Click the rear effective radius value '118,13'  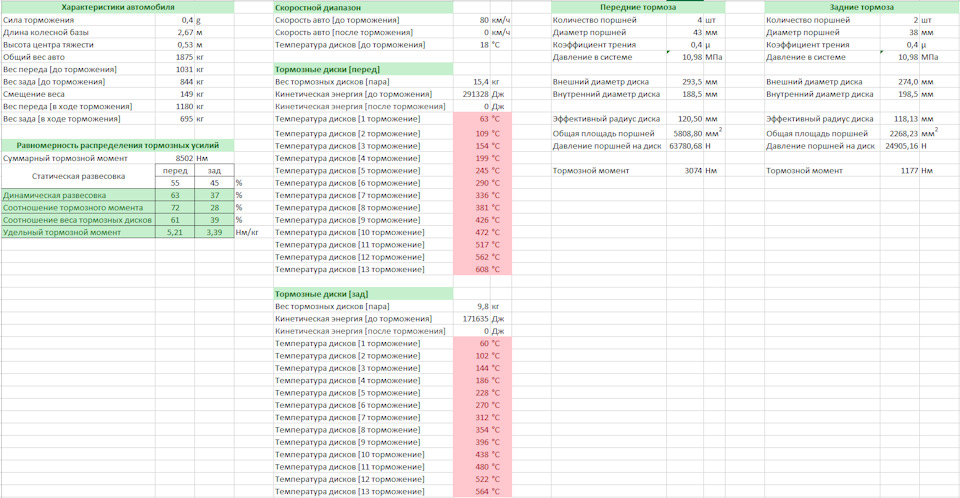pyautogui.click(x=900, y=119)
